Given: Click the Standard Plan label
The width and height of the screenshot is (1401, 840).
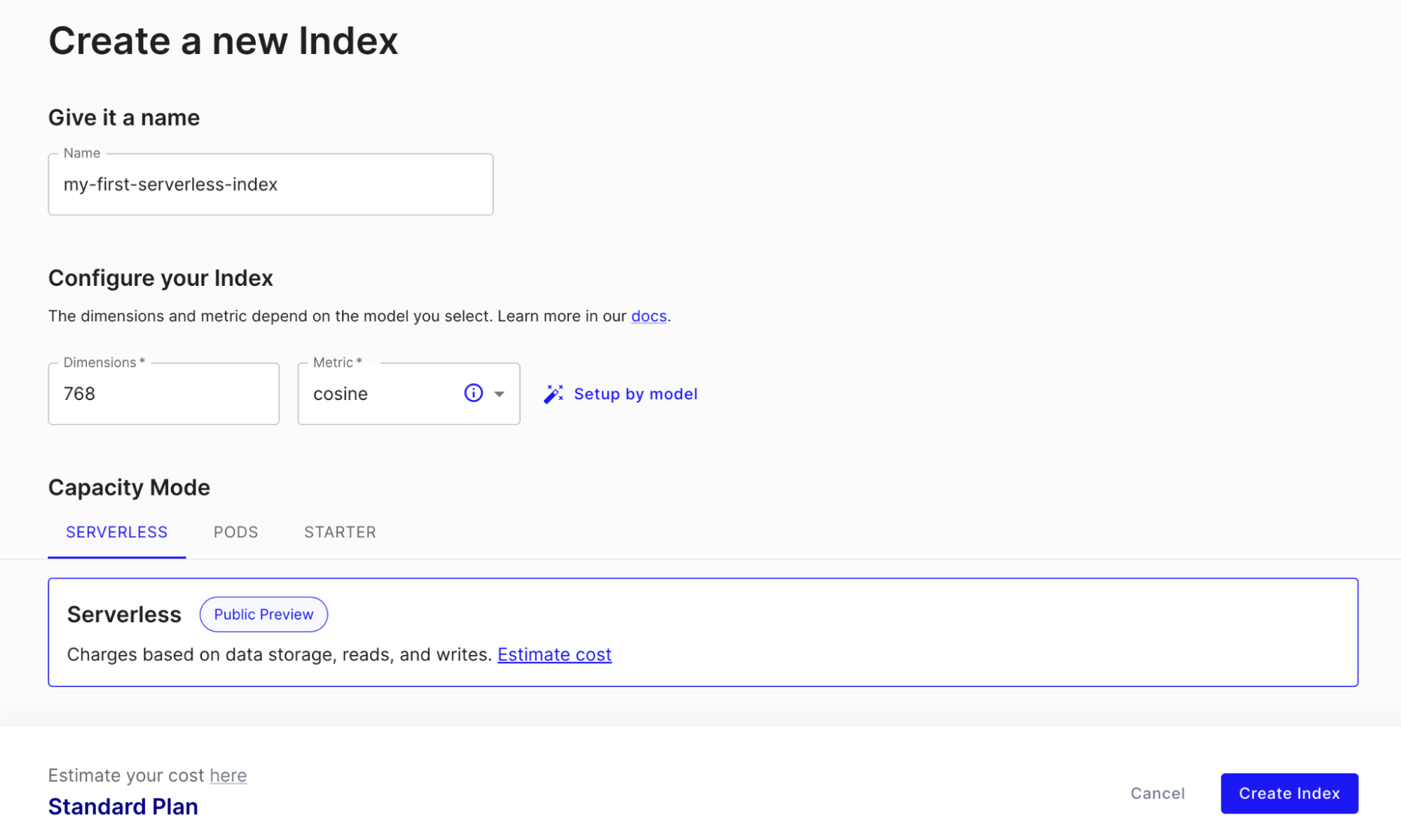Looking at the screenshot, I should pyautogui.click(x=123, y=806).
